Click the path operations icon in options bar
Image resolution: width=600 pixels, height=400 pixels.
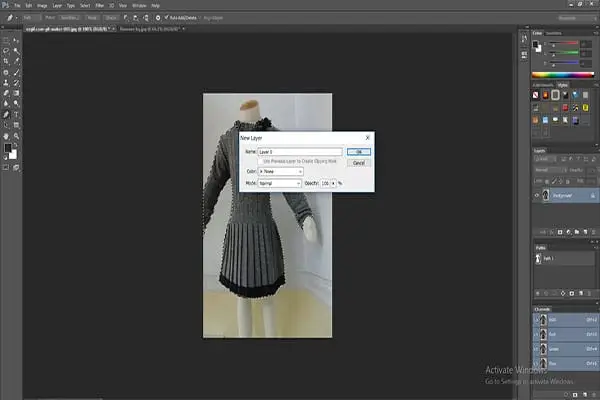click(126, 18)
